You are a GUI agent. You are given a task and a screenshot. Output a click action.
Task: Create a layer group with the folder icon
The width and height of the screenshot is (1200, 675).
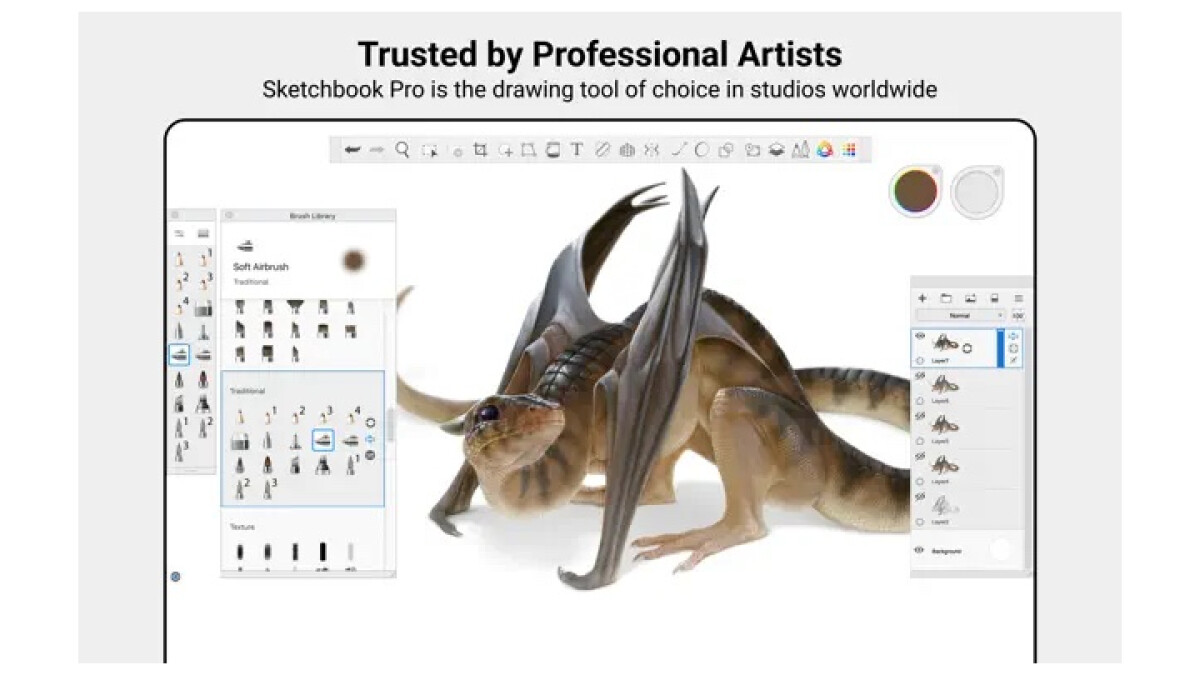(946, 298)
